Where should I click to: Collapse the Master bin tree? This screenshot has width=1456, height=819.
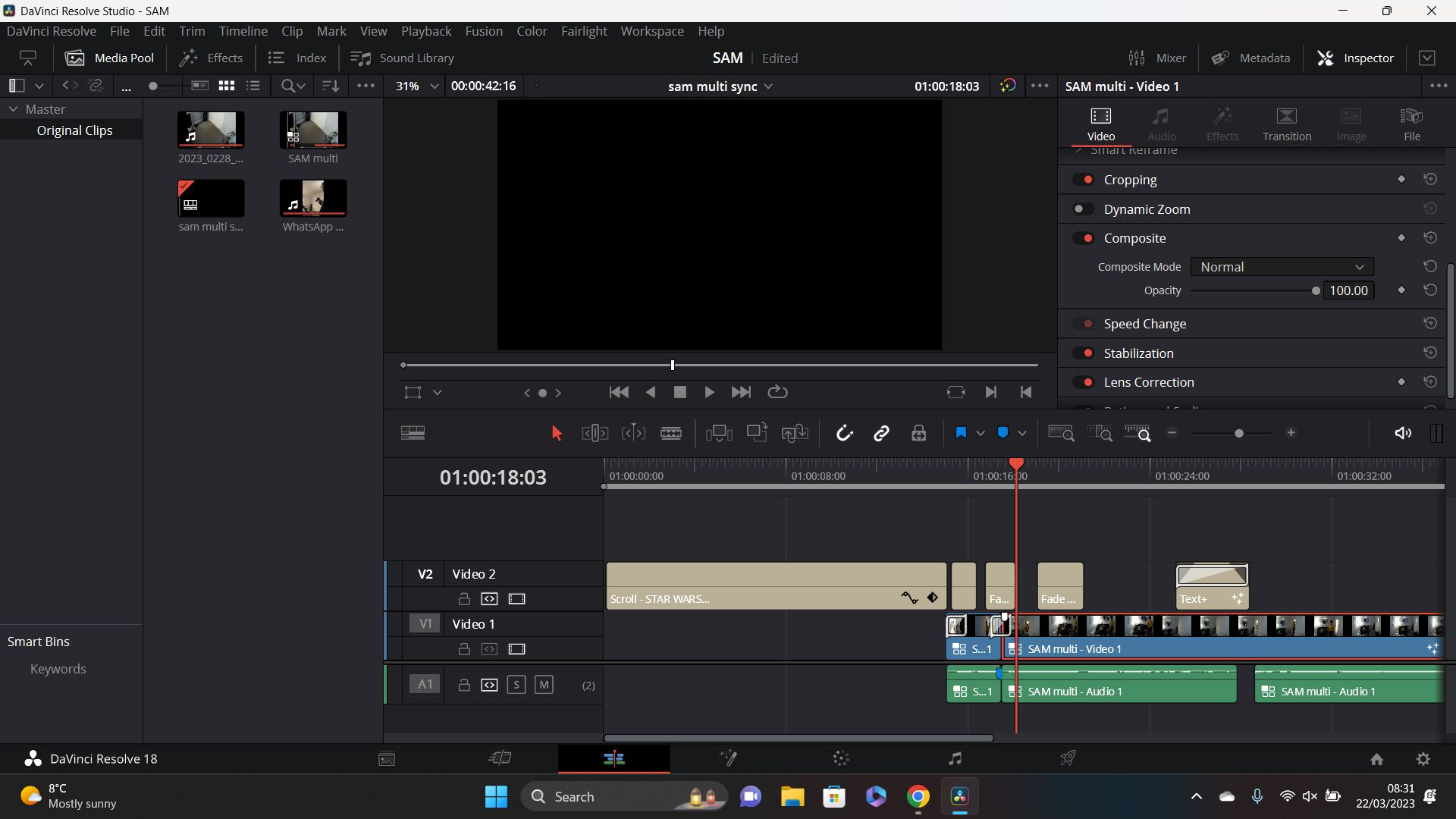pyautogui.click(x=13, y=109)
